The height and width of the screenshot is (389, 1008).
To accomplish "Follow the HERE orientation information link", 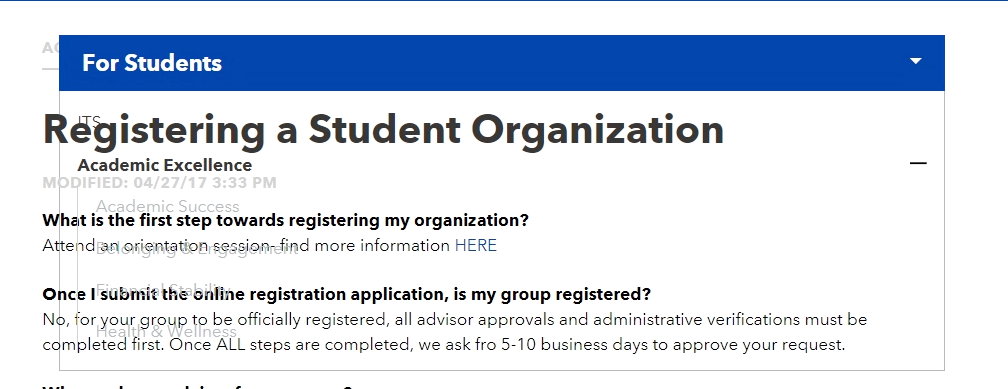I will (476, 246).
